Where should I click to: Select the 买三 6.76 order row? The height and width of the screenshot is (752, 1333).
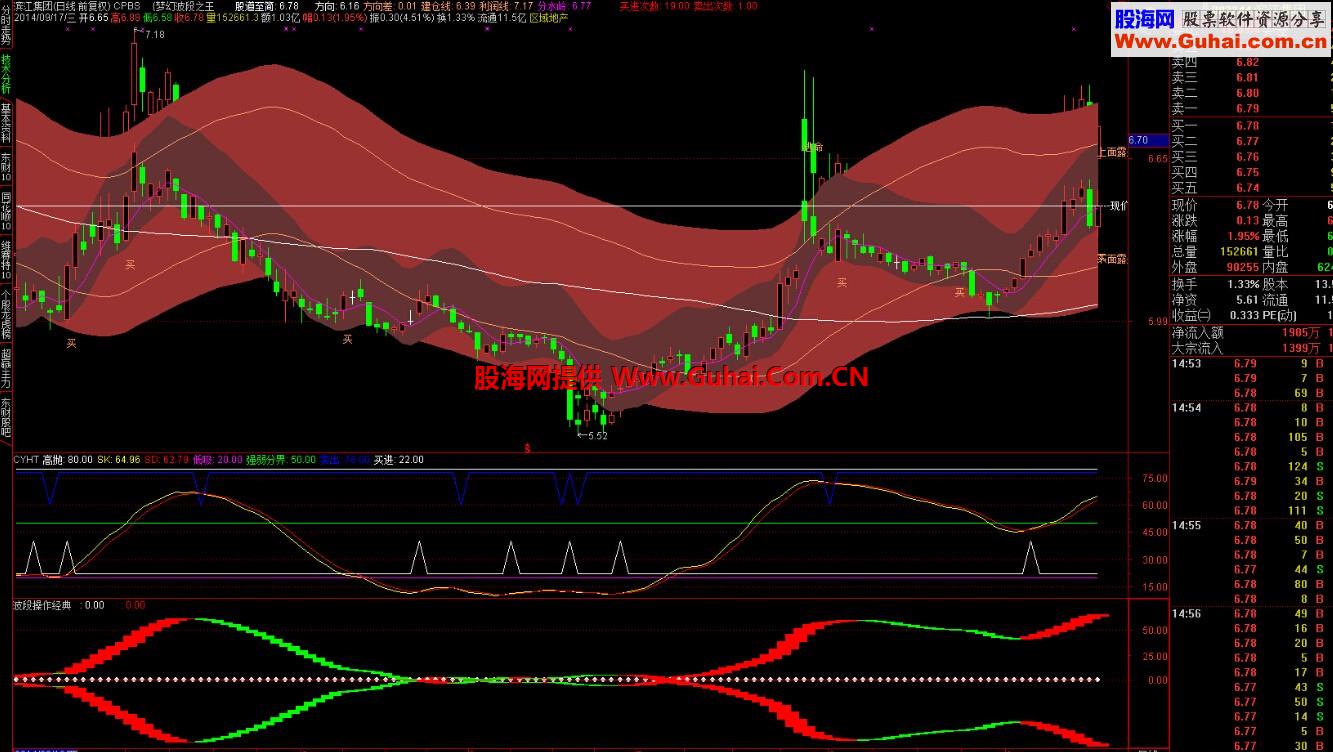point(1251,157)
